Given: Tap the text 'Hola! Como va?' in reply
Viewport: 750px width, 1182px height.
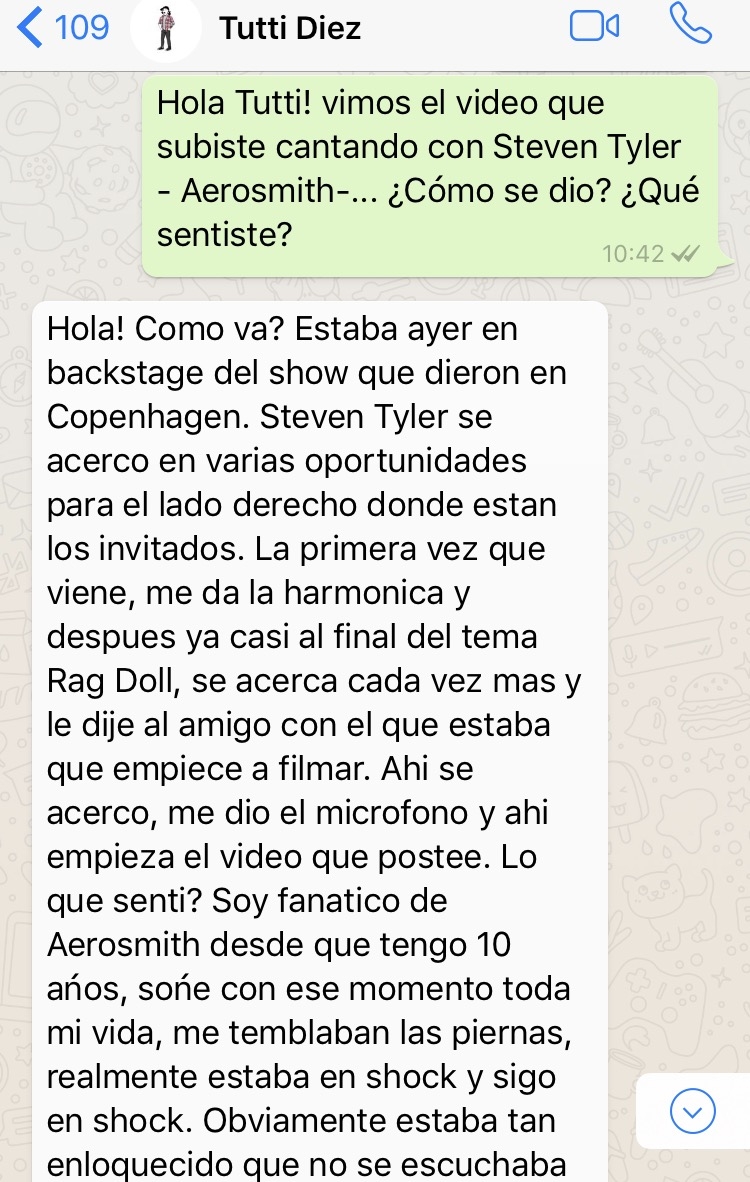Looking at the screenshot, I should 165,329.
